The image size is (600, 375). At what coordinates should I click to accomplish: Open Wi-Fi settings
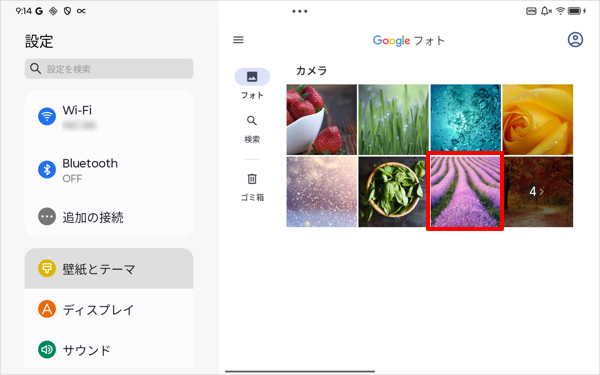coord(109,117)
